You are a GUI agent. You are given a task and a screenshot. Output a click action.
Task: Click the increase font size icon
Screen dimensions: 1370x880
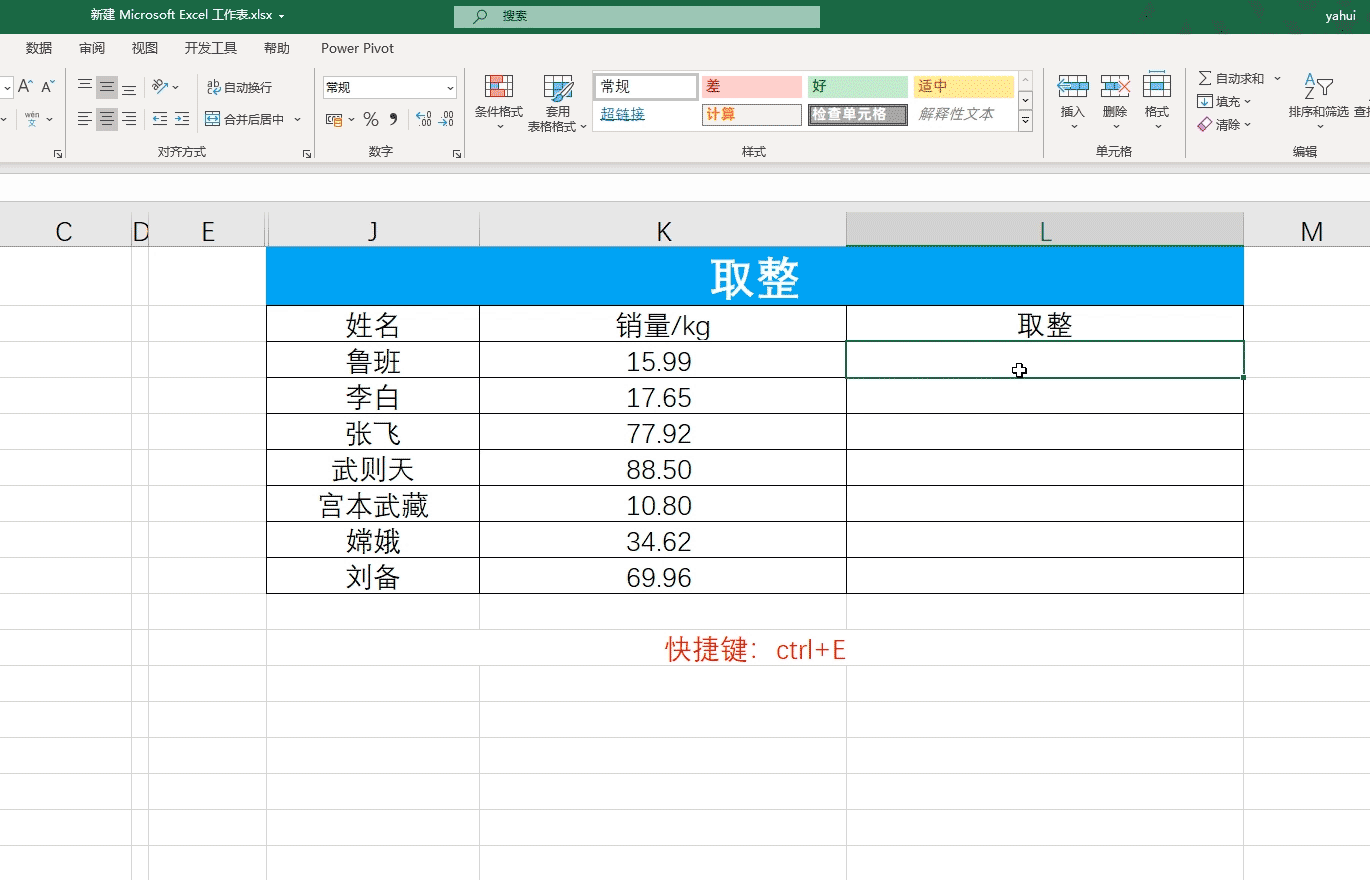point(26,87)
